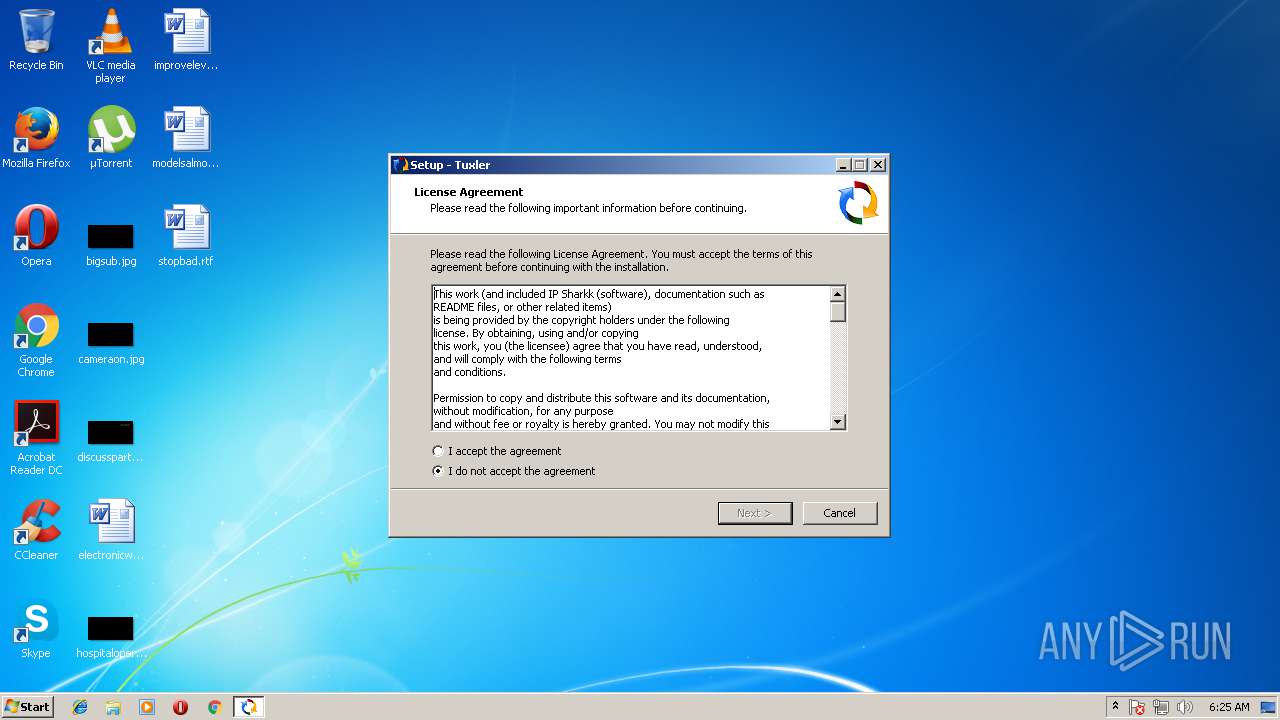1280x720 pixels.
Task: Select the bigsub.jpg image file
Action: [111, 245]
